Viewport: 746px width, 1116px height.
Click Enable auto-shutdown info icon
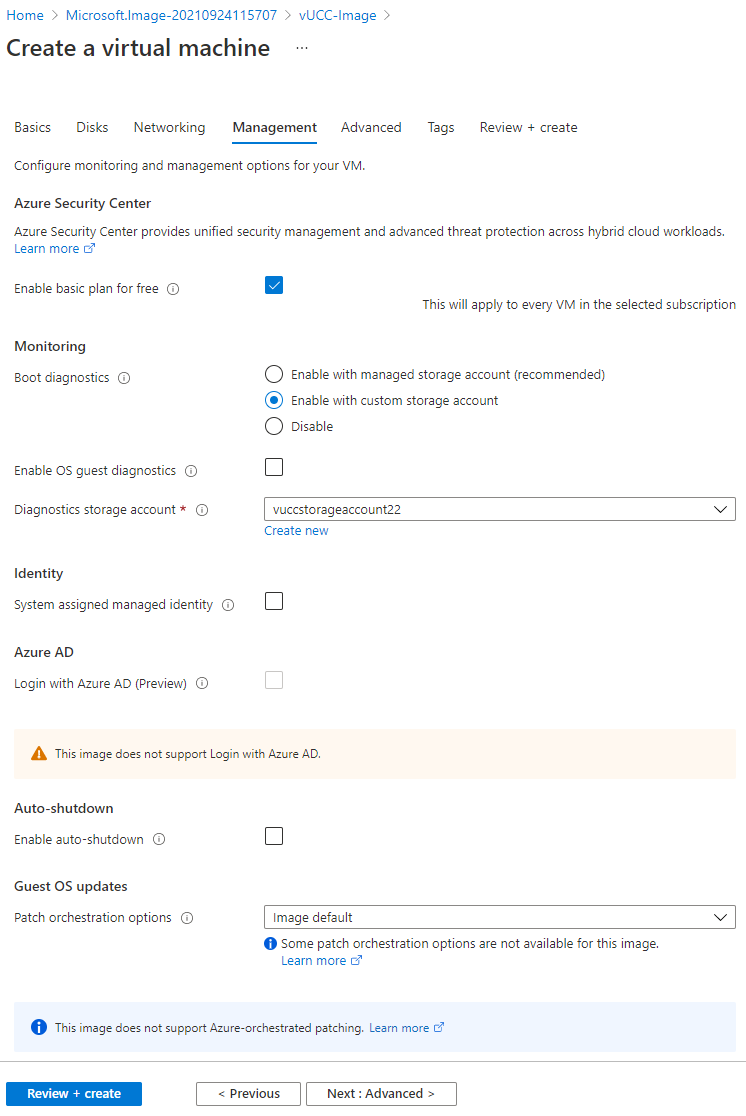[159, 839]
